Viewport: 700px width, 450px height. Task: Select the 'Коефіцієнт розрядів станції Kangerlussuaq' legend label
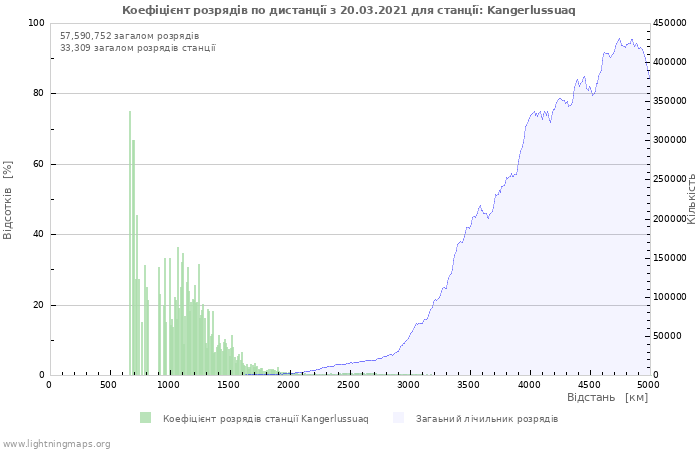[x=265, y=418]
